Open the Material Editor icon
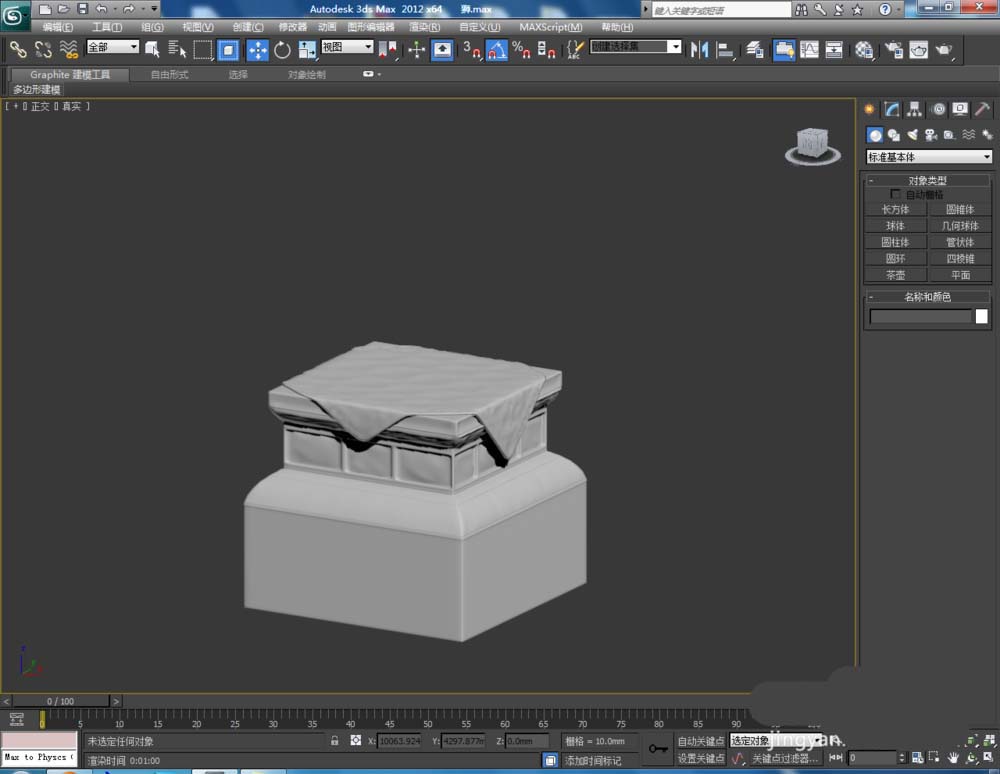Screen dimensions: 1000x774 click(x=864, y=49)
